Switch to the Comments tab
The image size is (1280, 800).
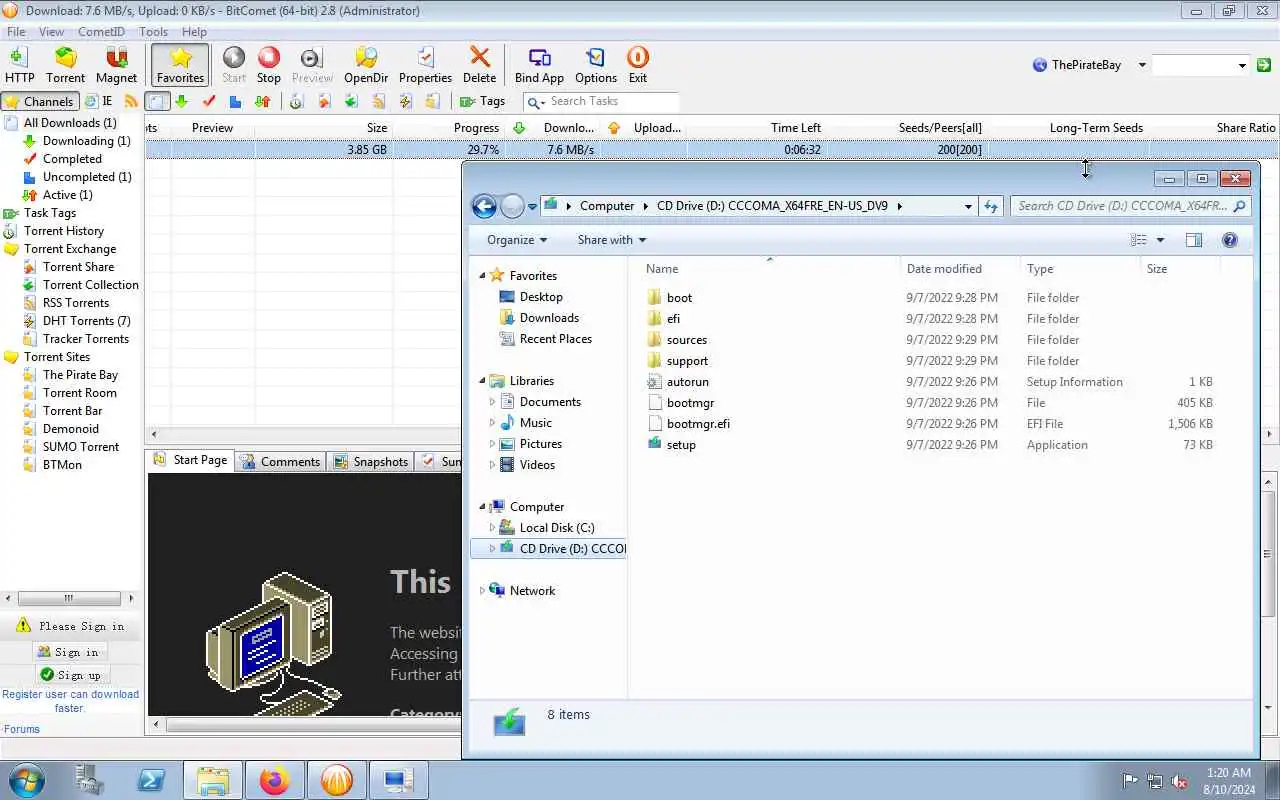tap(279, 461)
